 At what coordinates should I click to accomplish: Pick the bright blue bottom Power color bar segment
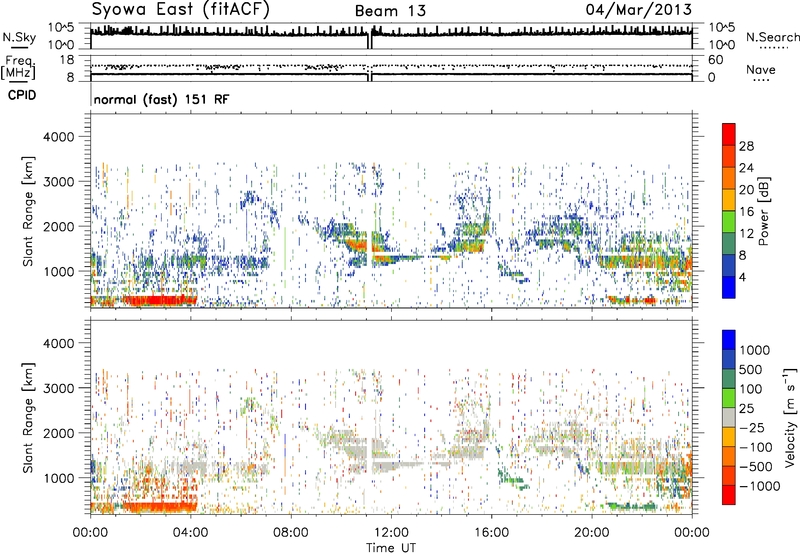[729, 287]
